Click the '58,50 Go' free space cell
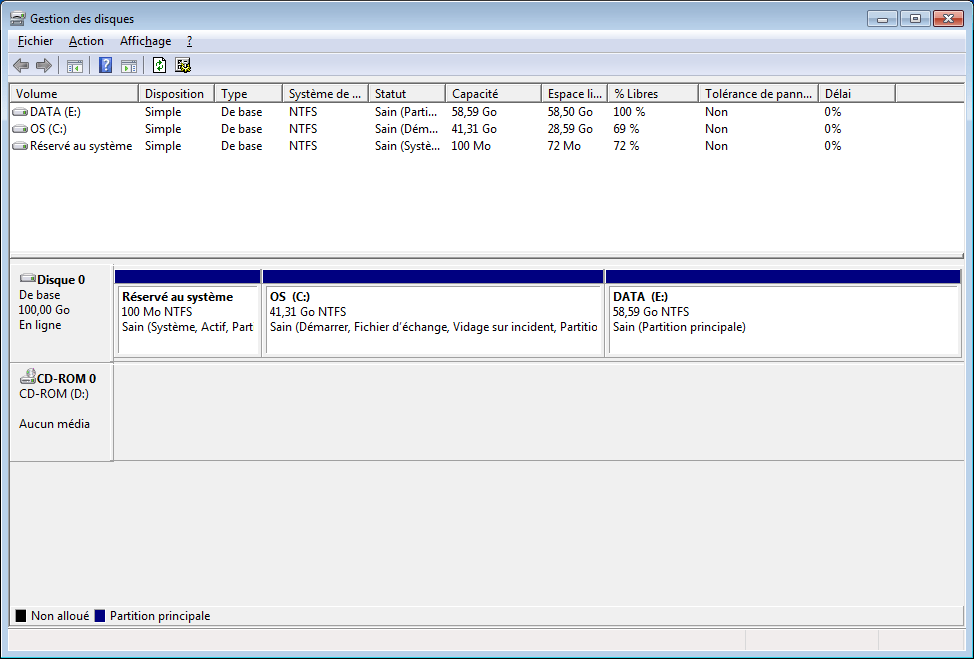 pos(570,112)
